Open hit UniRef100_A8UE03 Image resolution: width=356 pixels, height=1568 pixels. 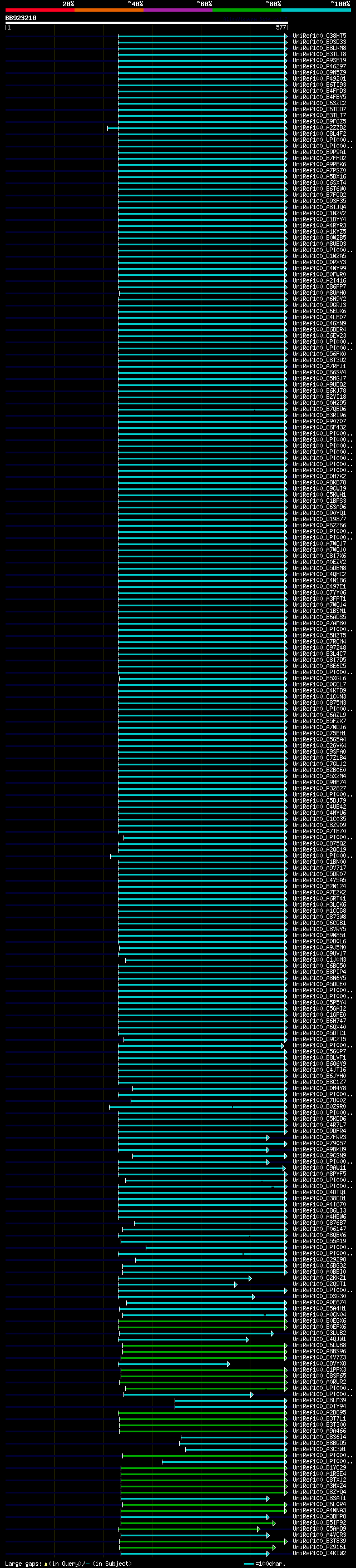[x=319, y=244]
